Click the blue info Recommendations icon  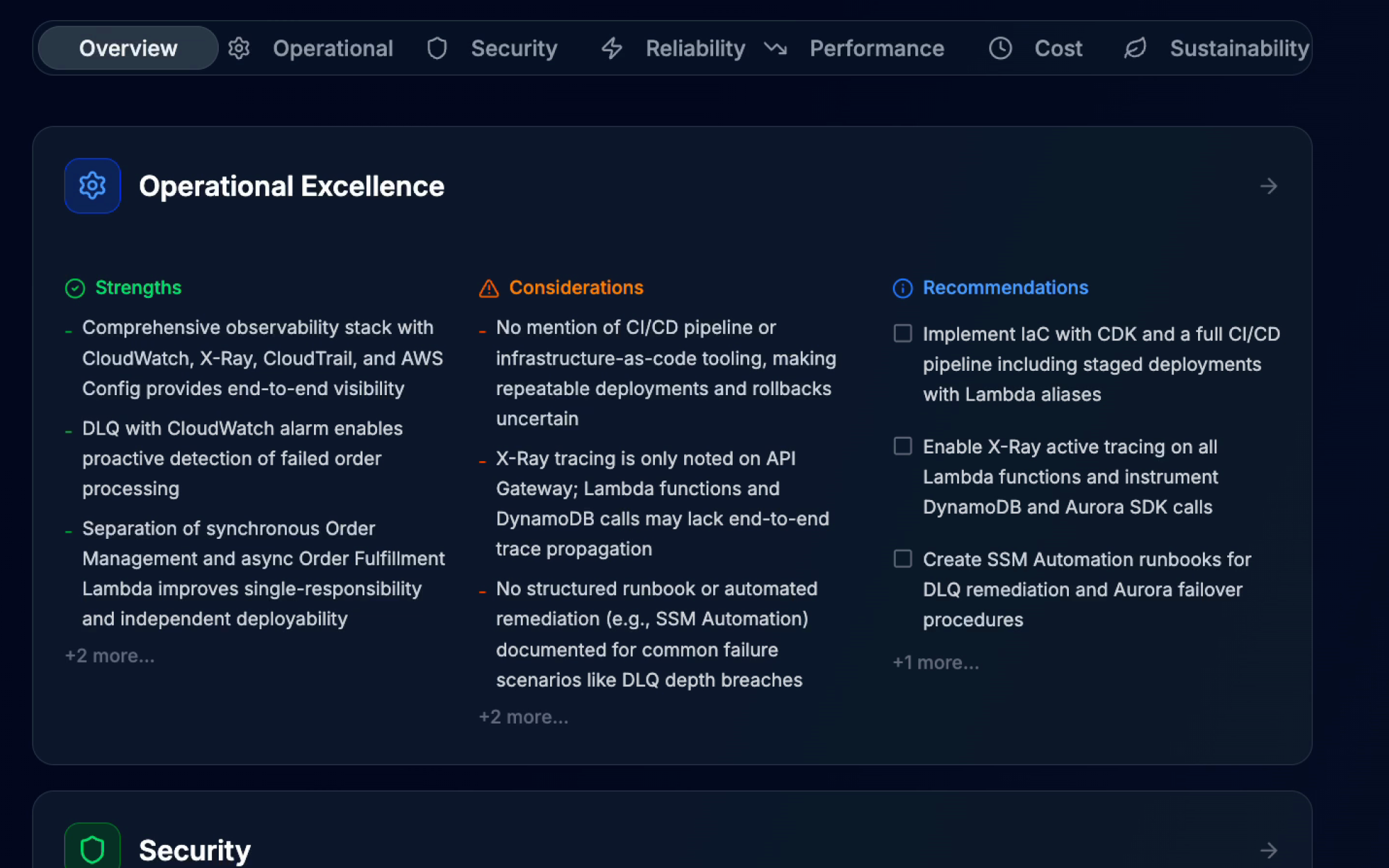coord(902,288)
